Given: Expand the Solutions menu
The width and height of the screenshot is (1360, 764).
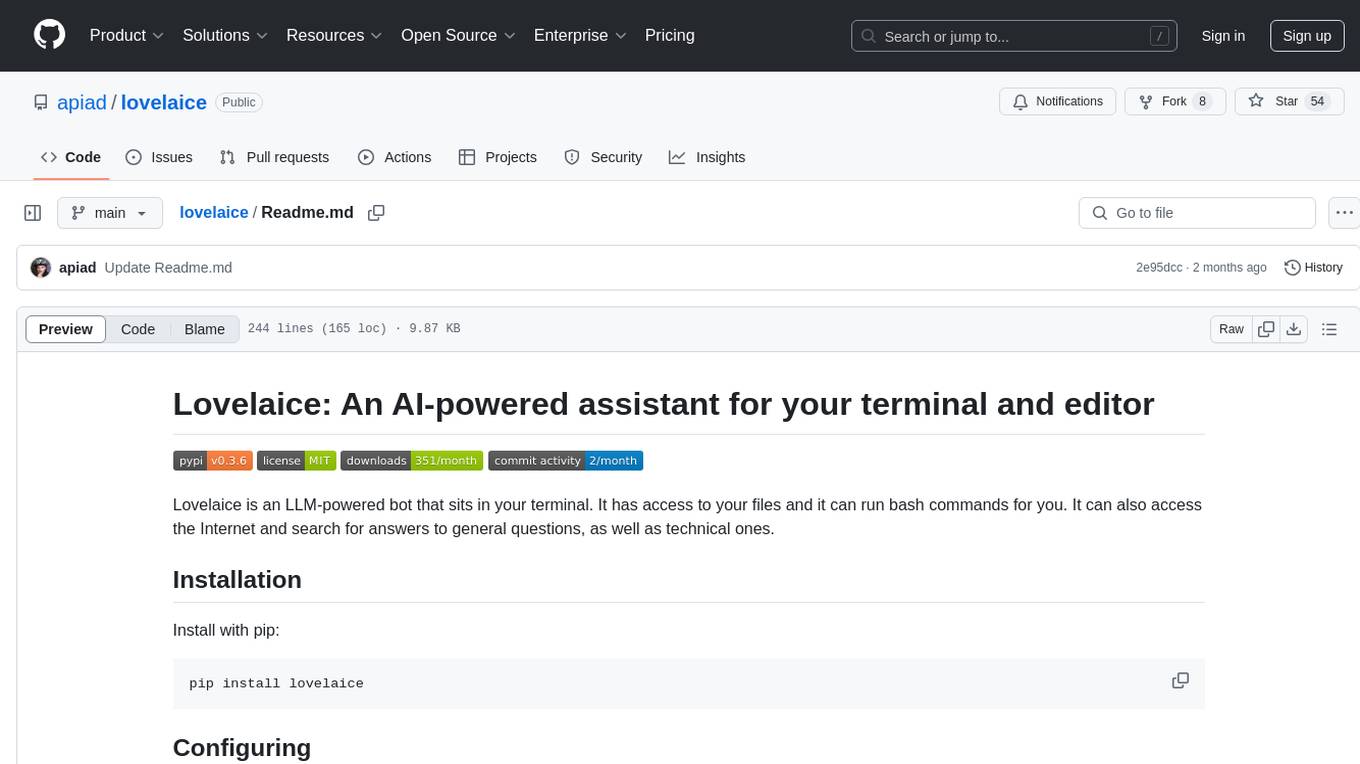Looking at the screenshot, I should pos(225,35).
